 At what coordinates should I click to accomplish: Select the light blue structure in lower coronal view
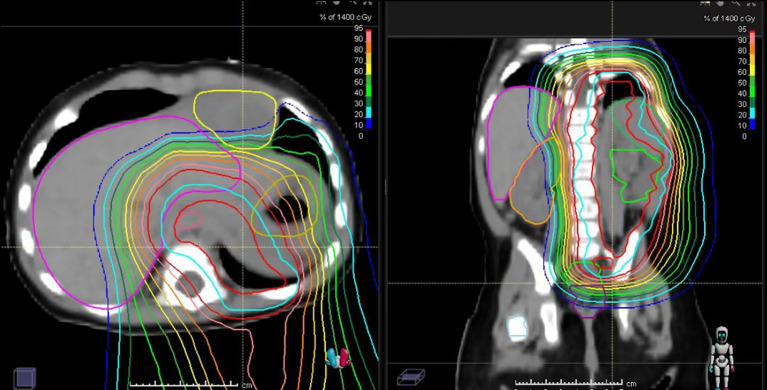point(518,327)
